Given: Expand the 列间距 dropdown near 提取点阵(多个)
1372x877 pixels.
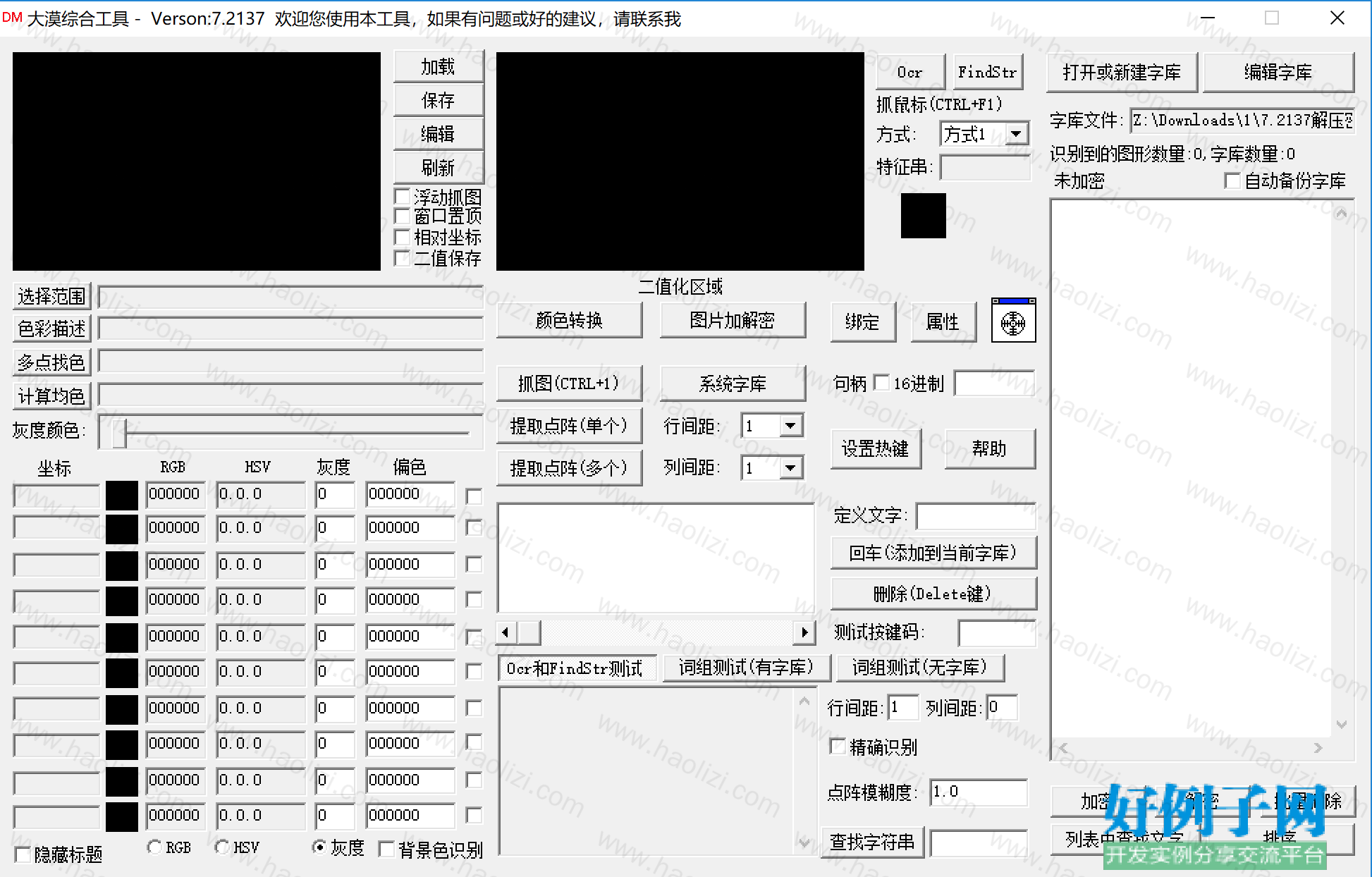Looking at the screenshot, I should (x=790, y=467).
